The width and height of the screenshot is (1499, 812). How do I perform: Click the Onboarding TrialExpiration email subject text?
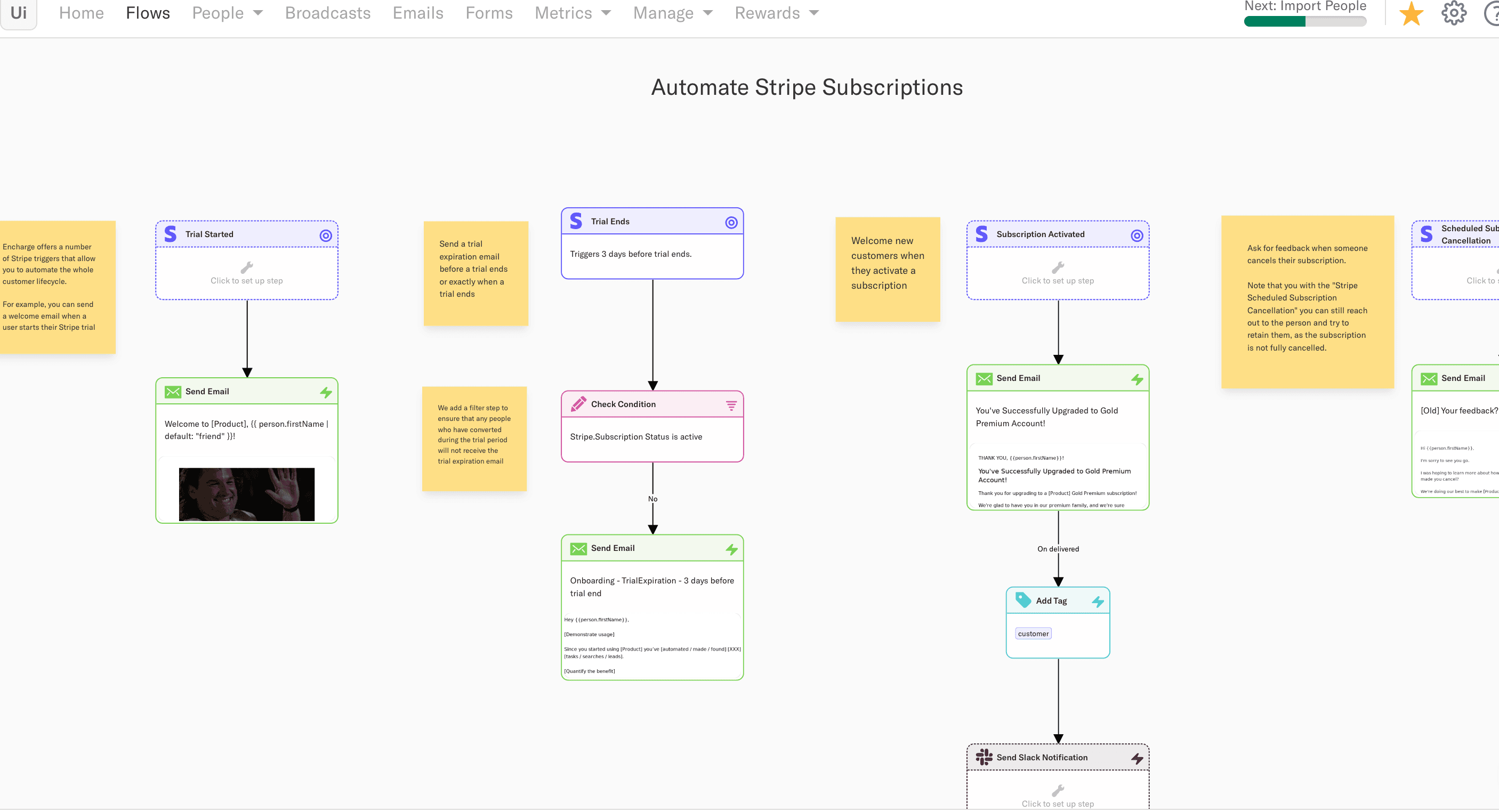652,586
